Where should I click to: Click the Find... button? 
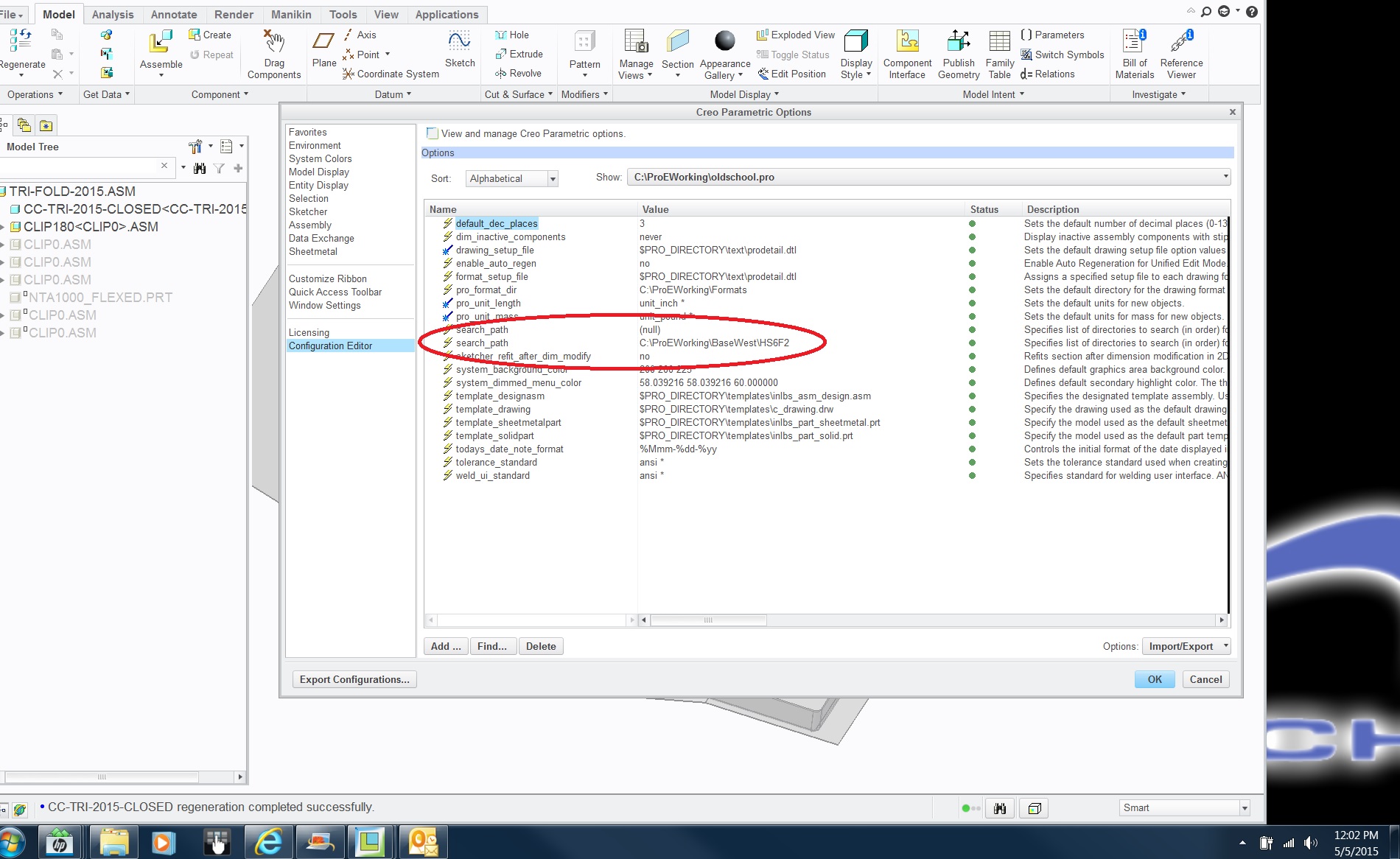pos(492,646)
